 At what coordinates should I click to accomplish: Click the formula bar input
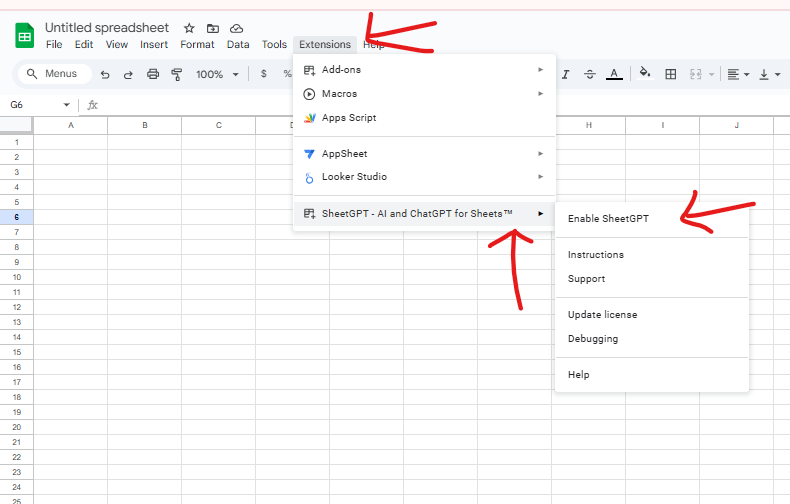(443, 105)
